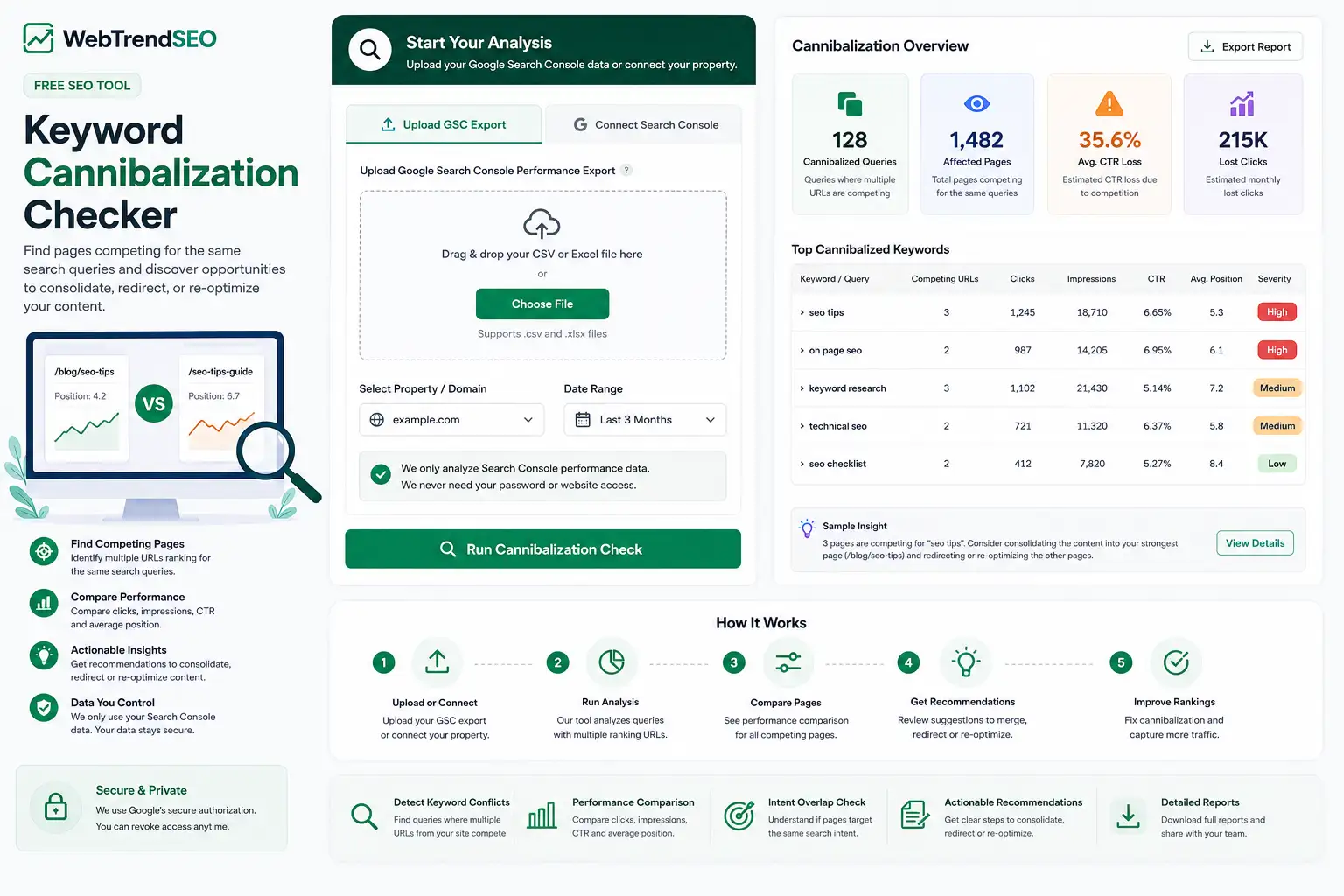Click the 21,430 impressions value

[1092, 388]
